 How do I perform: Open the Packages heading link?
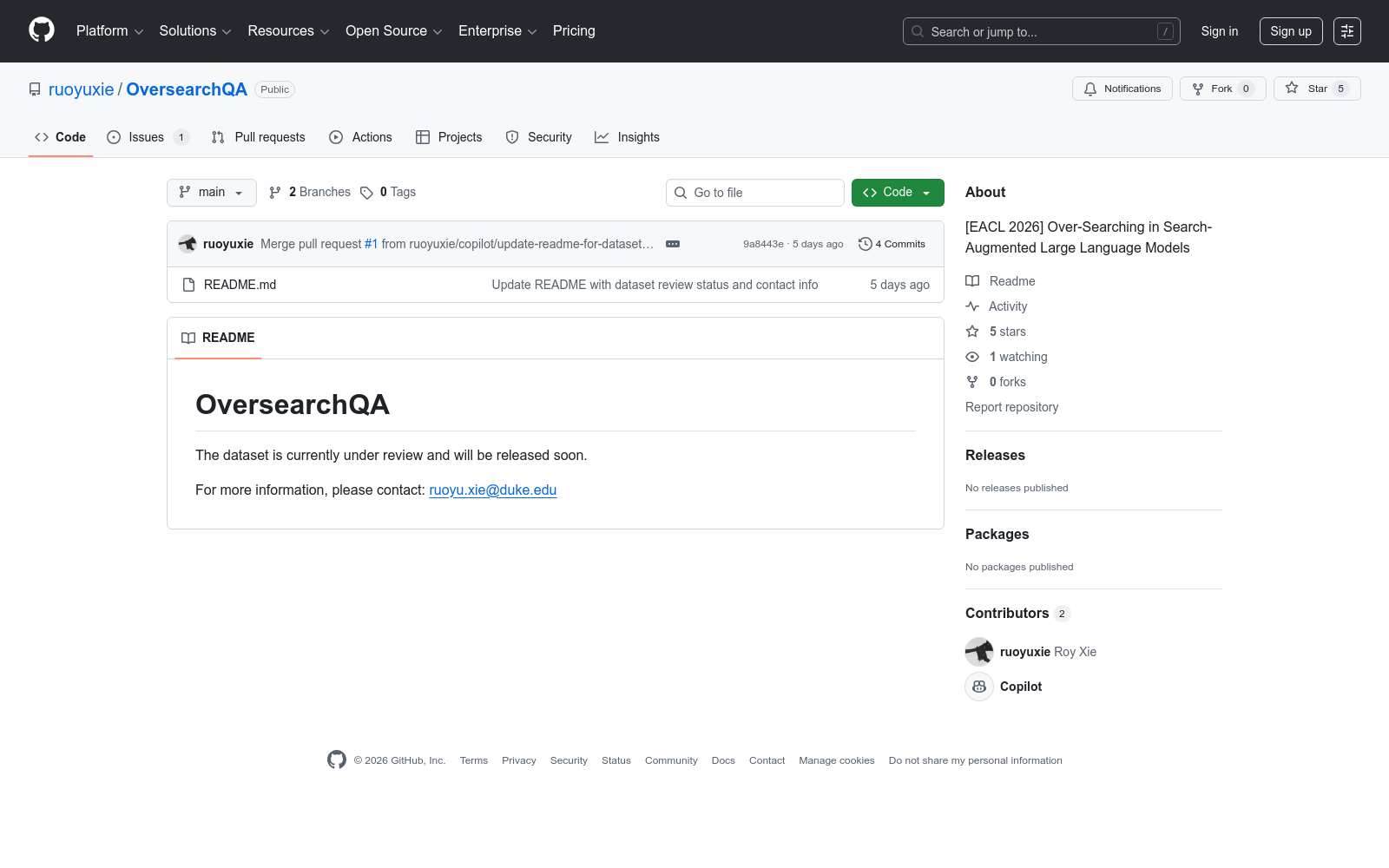[x=997, y=535]
